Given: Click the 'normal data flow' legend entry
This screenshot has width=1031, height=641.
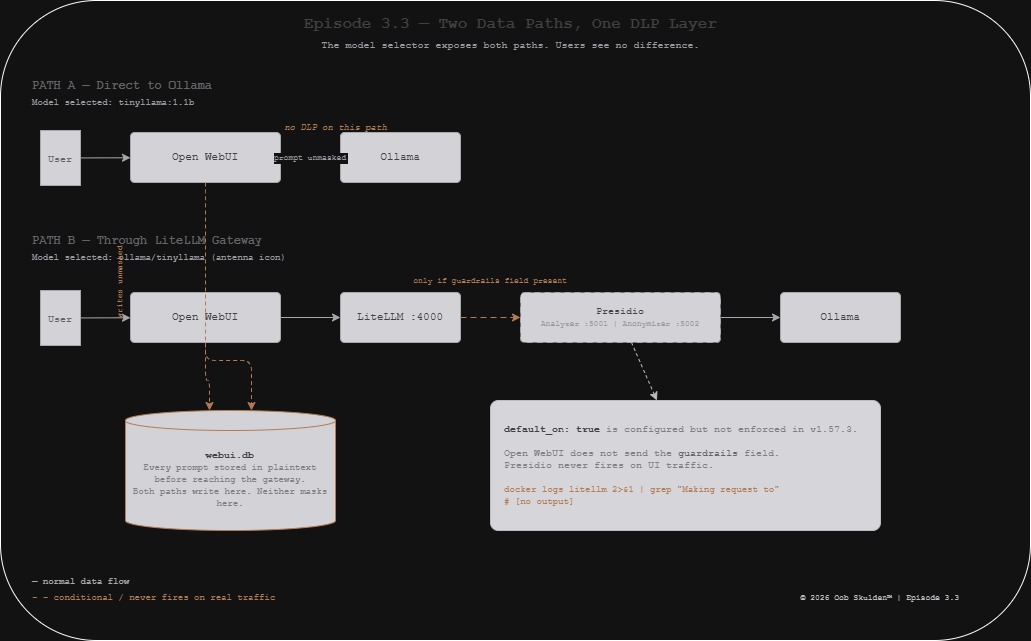Looking at the screenshot, I should (81, 581).
